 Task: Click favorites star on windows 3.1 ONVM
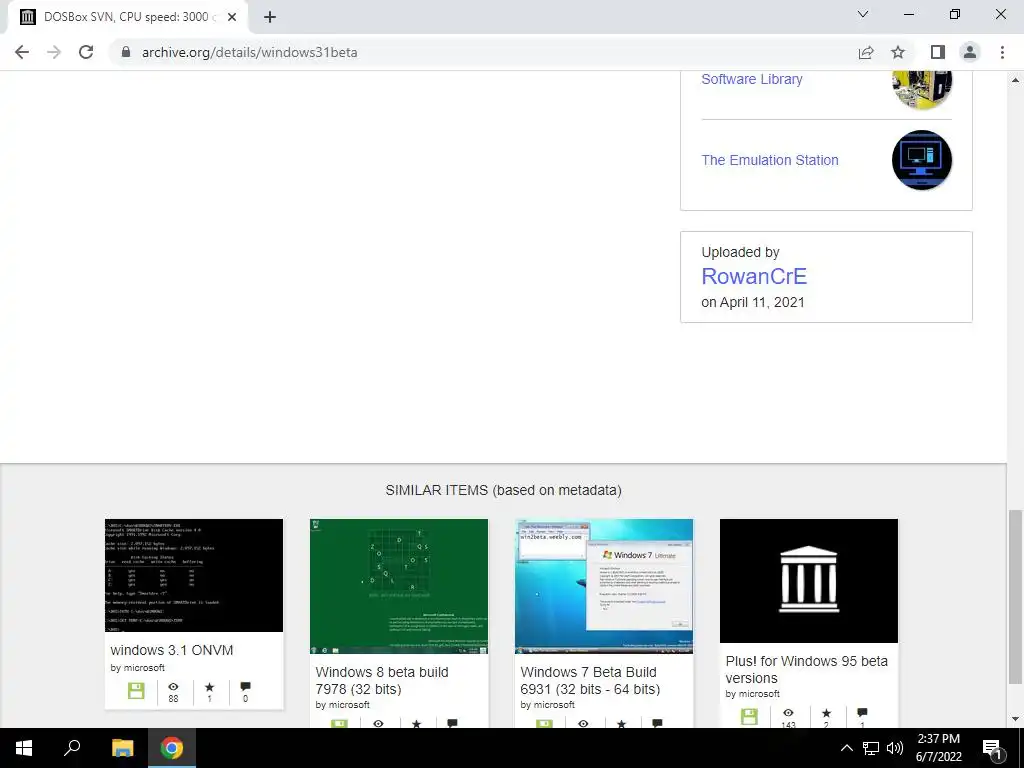pos(210,687)
